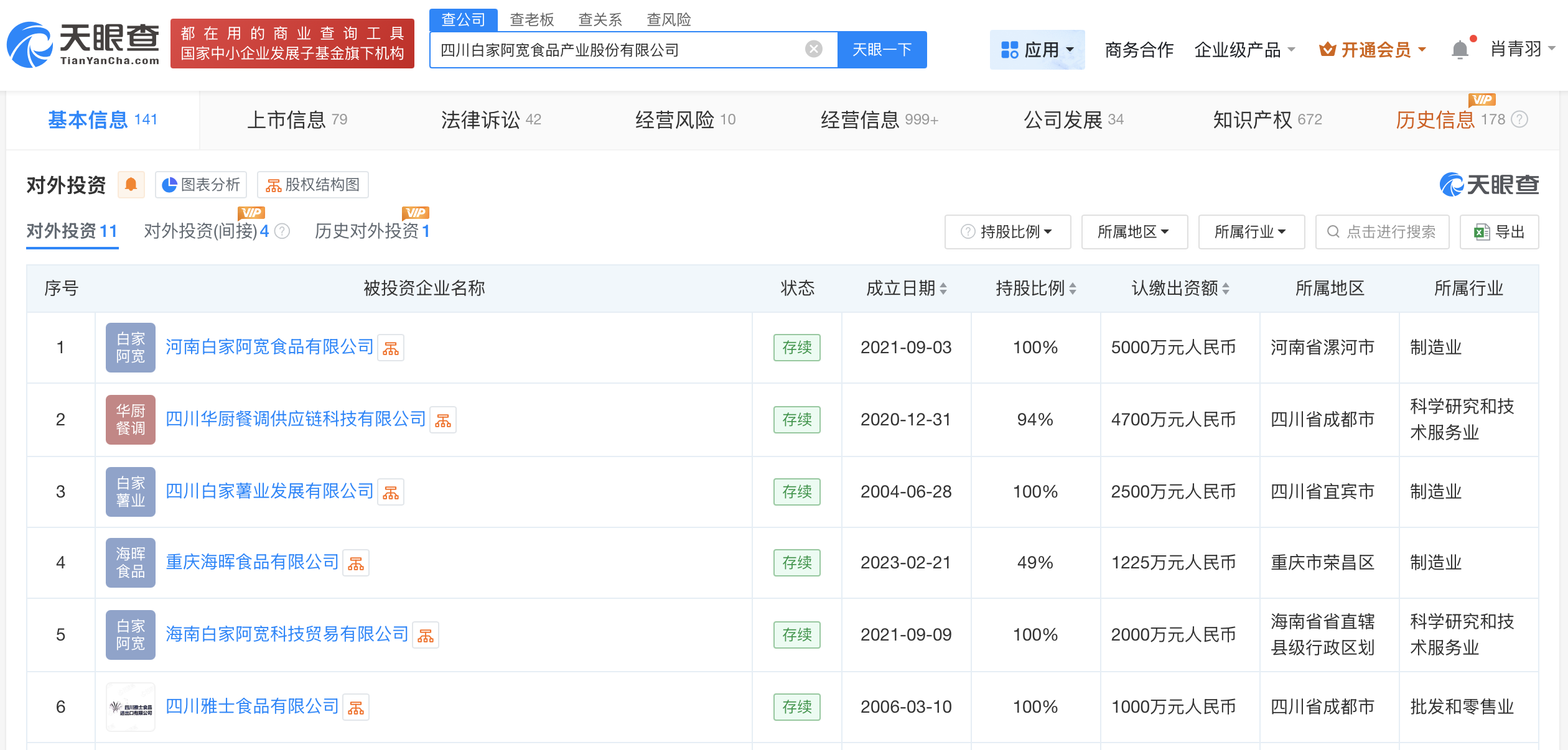Sort by 持股比例 column arrows

[1073, 289]
